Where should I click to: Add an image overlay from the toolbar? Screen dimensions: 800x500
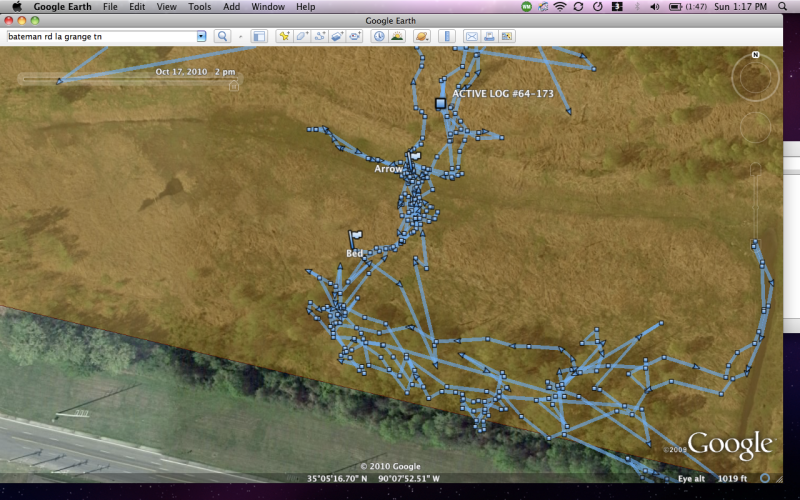tap(337, 36)
